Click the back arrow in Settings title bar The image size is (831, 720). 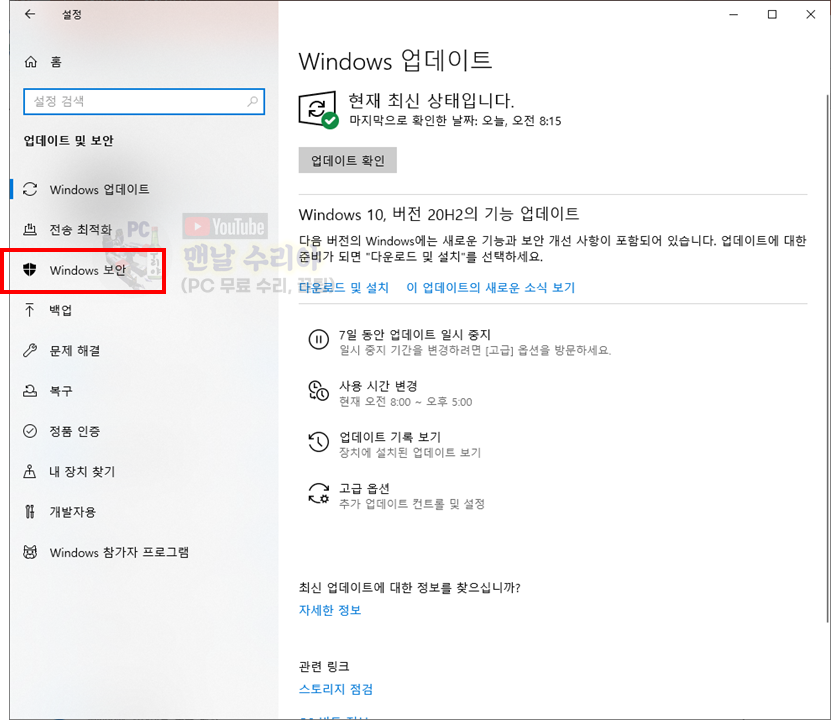pos(30,14)
